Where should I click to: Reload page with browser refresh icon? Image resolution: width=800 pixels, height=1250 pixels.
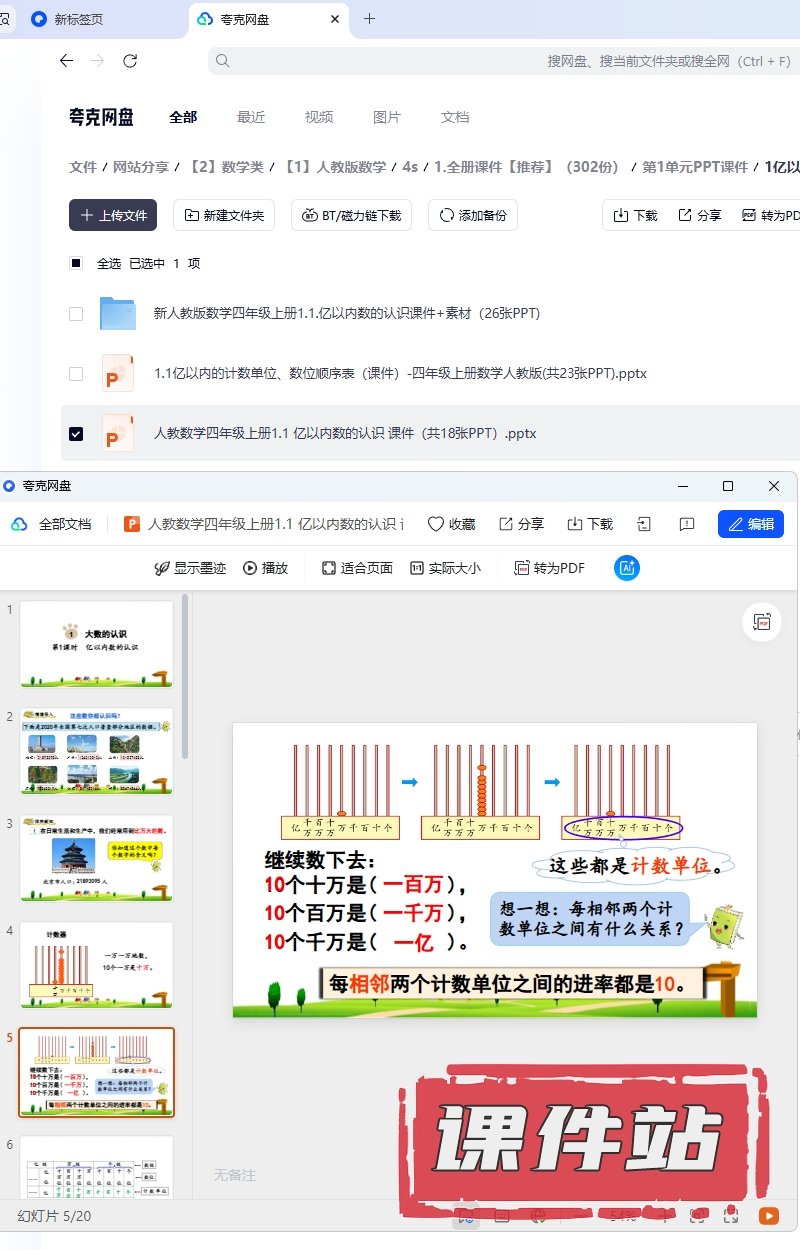pyautogui.click(x=130, y=61)
